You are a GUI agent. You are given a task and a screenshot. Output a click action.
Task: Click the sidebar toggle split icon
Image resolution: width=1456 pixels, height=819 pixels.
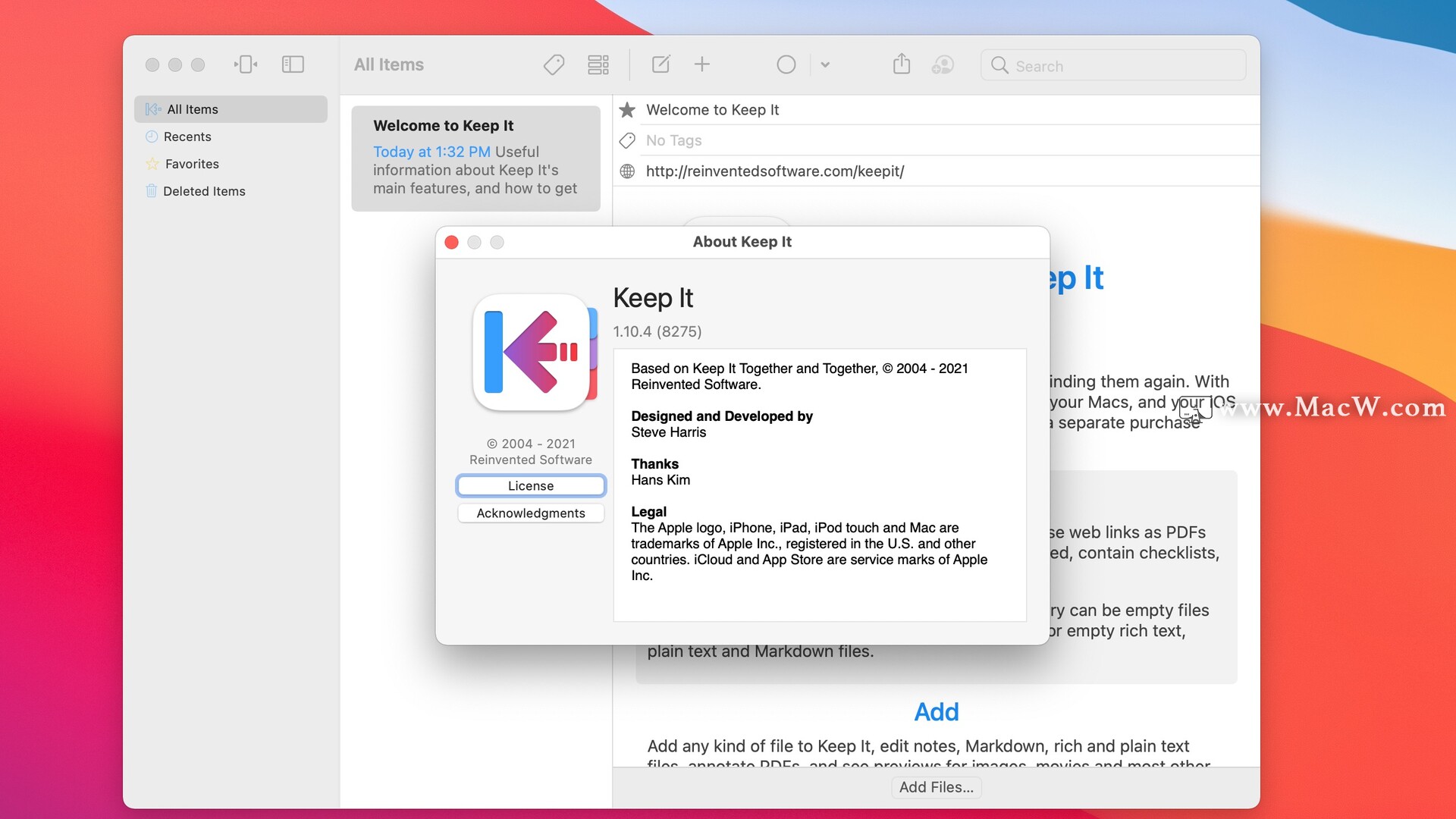click(x=291, y=65)
